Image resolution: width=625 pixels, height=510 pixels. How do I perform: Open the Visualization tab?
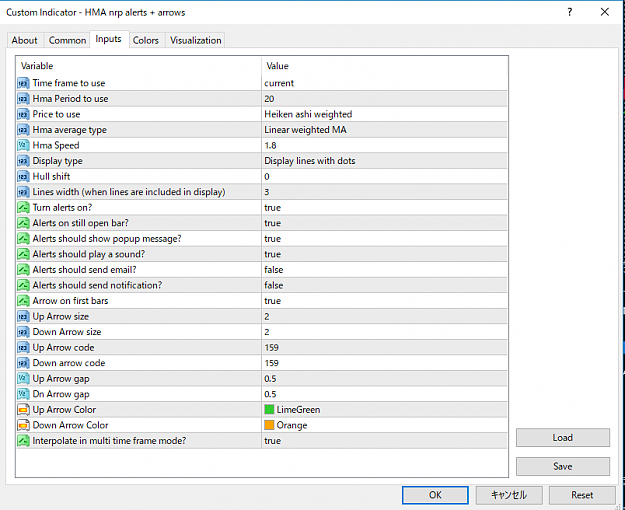[x=195, y=40]
